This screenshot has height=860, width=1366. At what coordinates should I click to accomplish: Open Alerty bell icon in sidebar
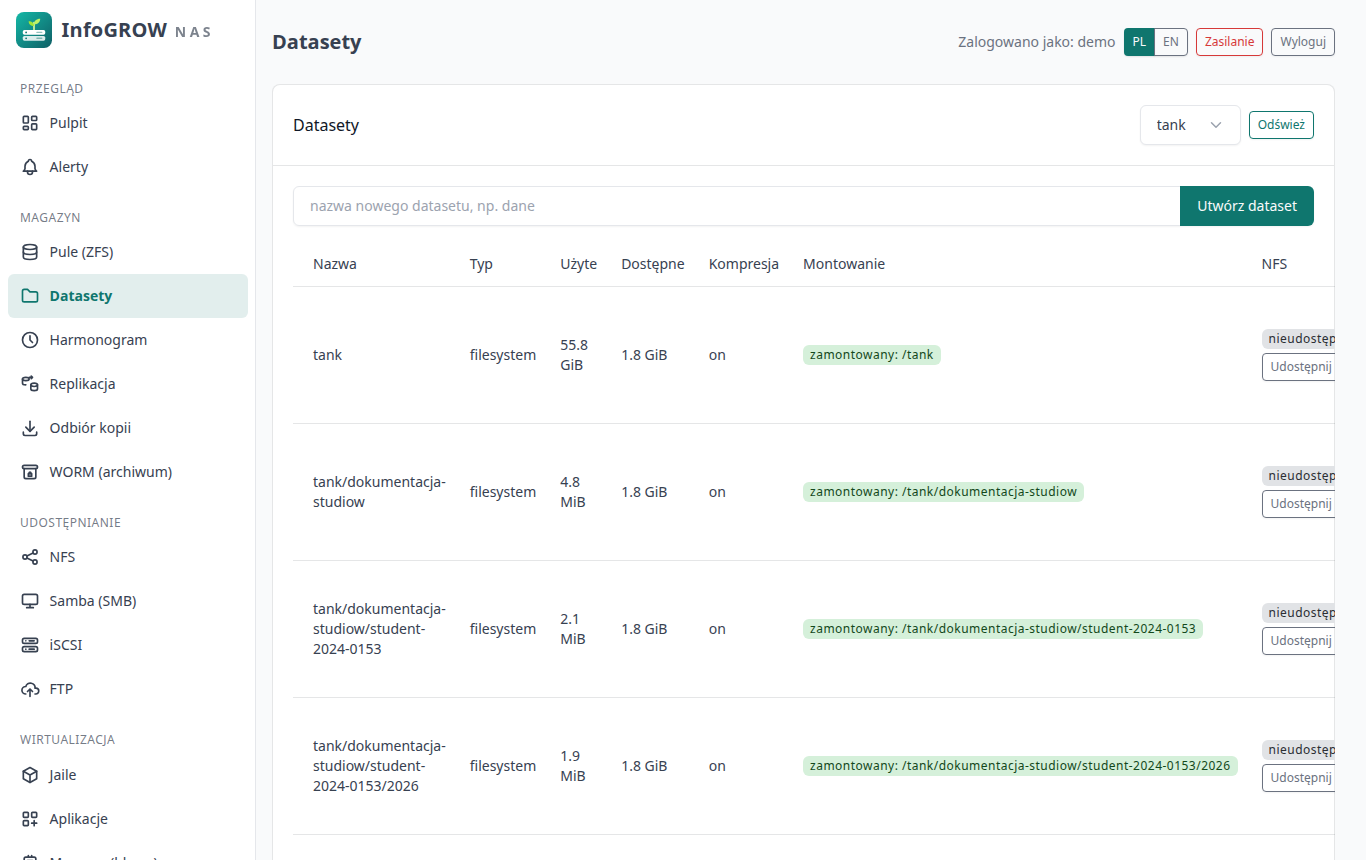point(30,167)
